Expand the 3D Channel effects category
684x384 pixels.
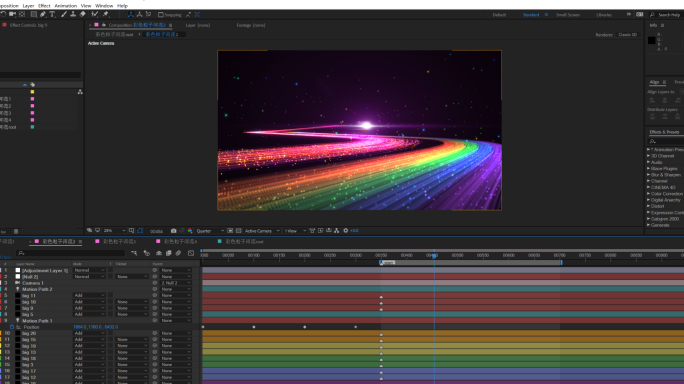[648, 156]
